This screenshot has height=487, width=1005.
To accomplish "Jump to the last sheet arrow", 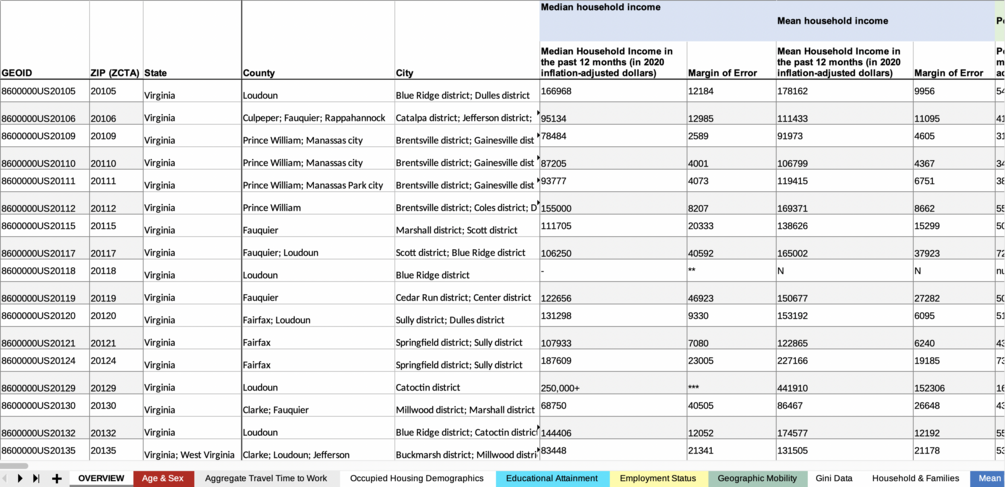I will (x=36, y=479).
